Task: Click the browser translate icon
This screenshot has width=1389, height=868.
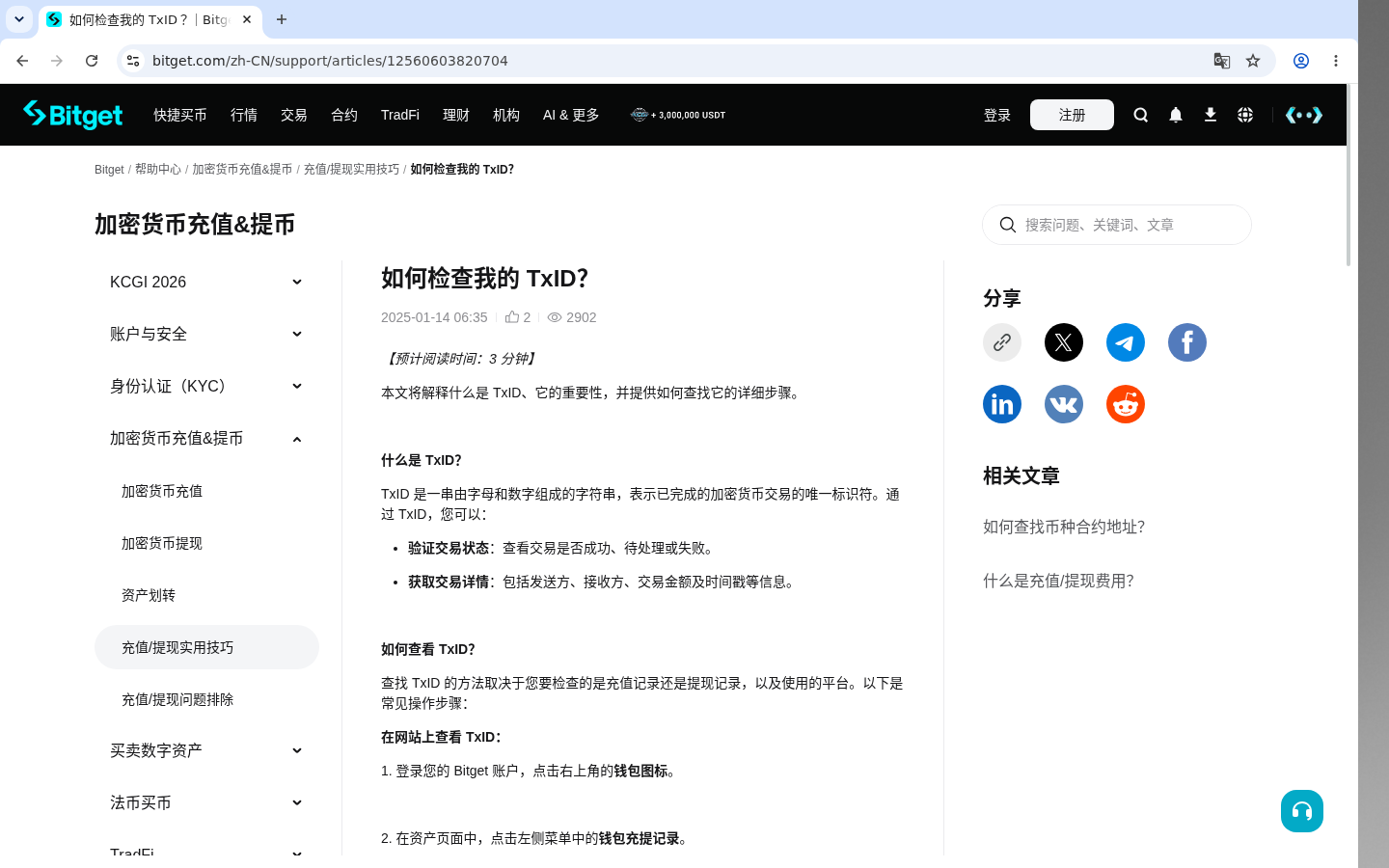Action: [x=1222, y=61]
